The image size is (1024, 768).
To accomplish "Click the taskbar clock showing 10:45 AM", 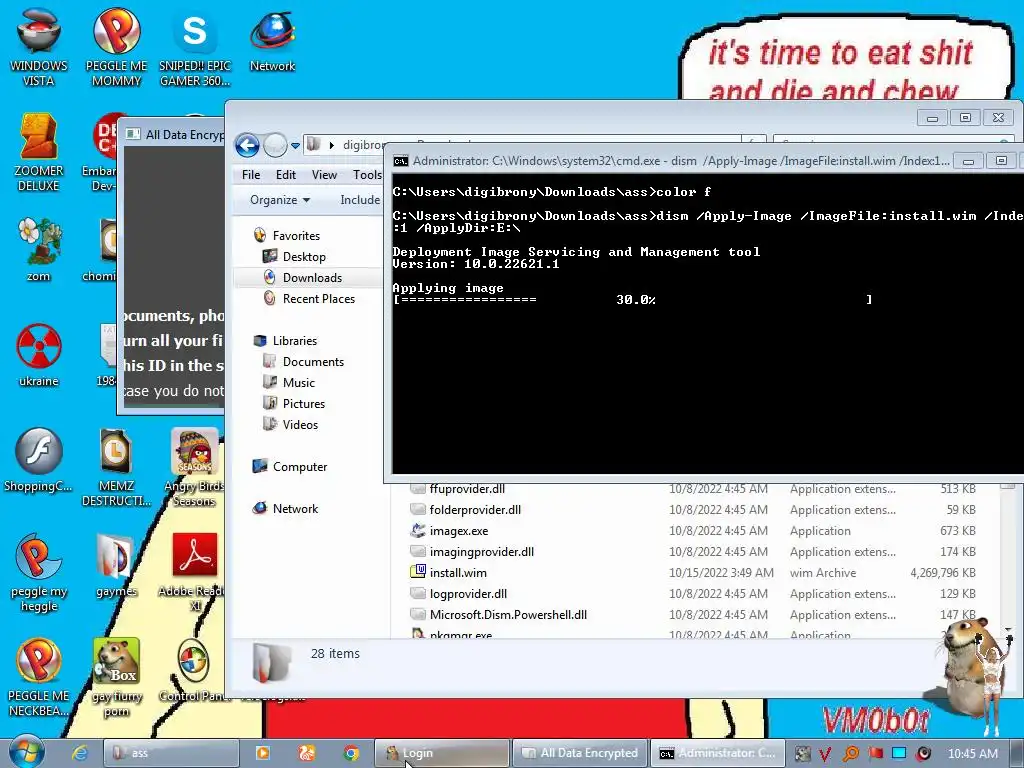I will coord(972,753).
